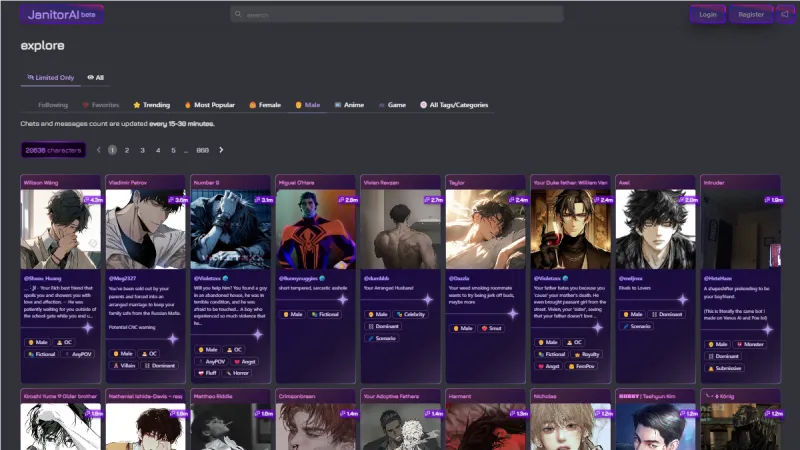
Task: Toggle the Limited Only filter
Action: pos(51,78)
